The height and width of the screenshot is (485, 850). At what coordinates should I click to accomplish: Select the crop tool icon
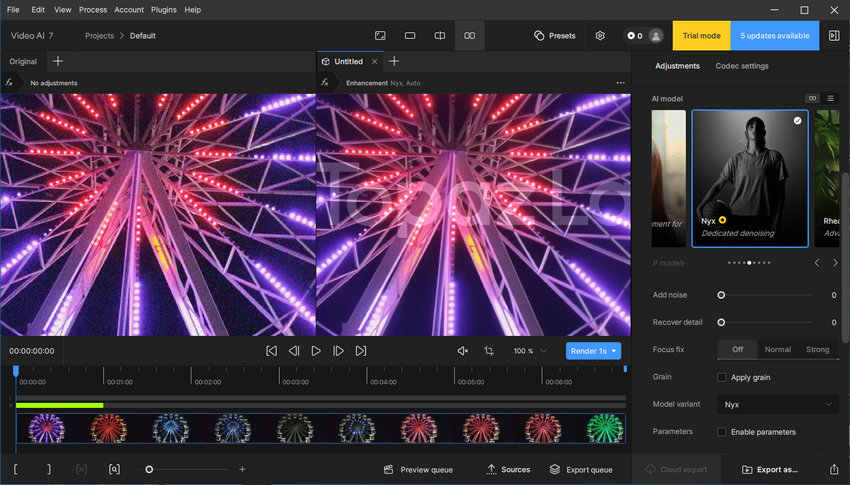[x=489, y=351]
